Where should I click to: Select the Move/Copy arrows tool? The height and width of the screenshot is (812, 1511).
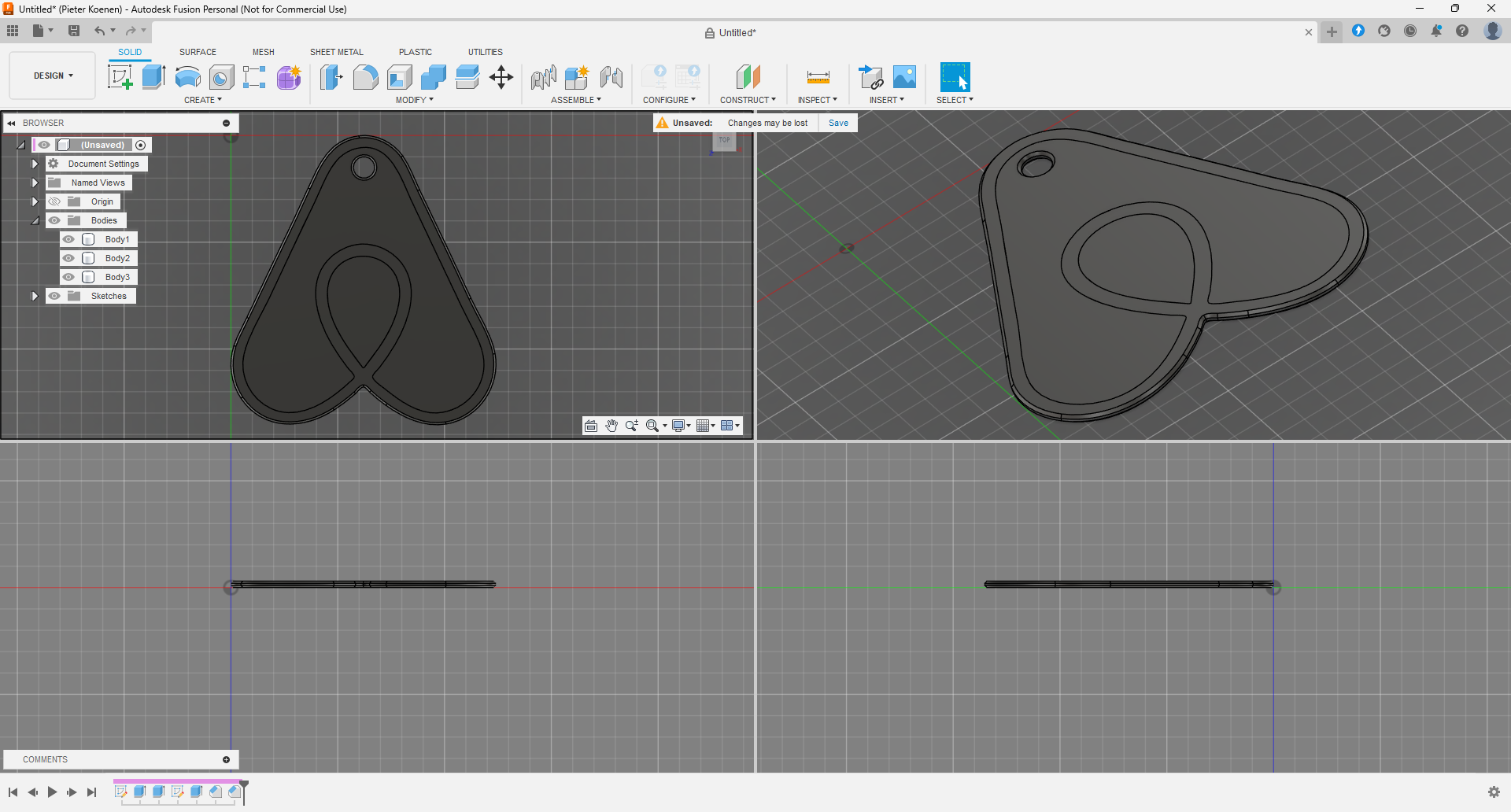coord(501,77)
